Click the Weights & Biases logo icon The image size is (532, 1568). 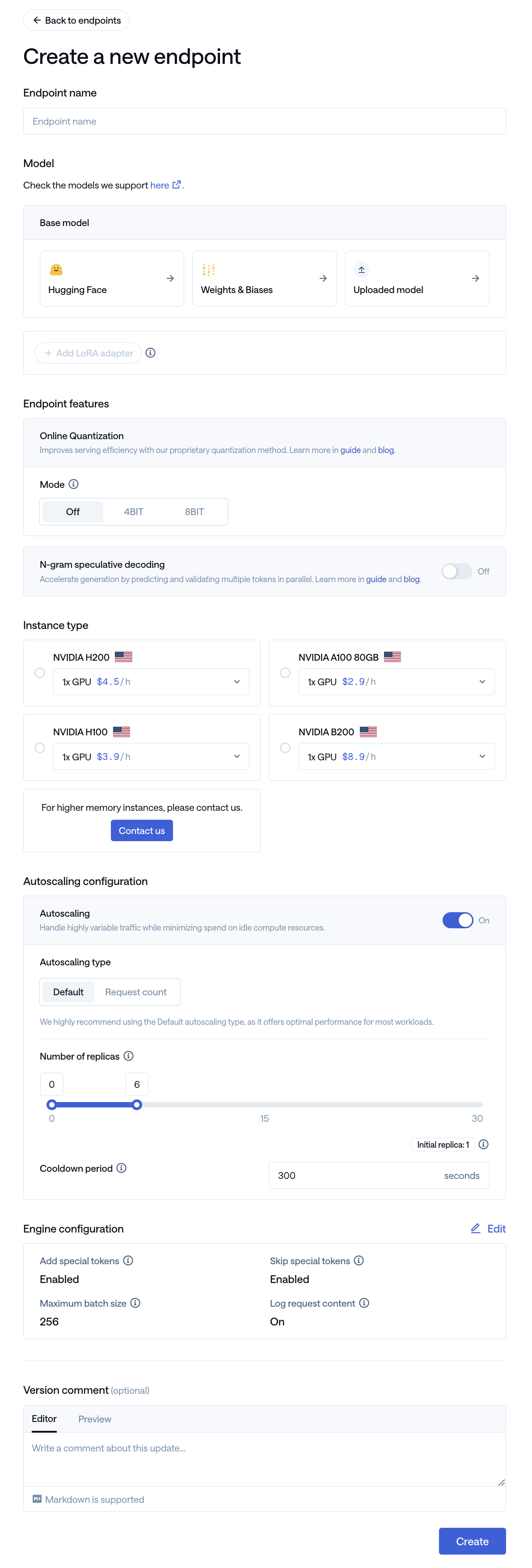point(208,270)
